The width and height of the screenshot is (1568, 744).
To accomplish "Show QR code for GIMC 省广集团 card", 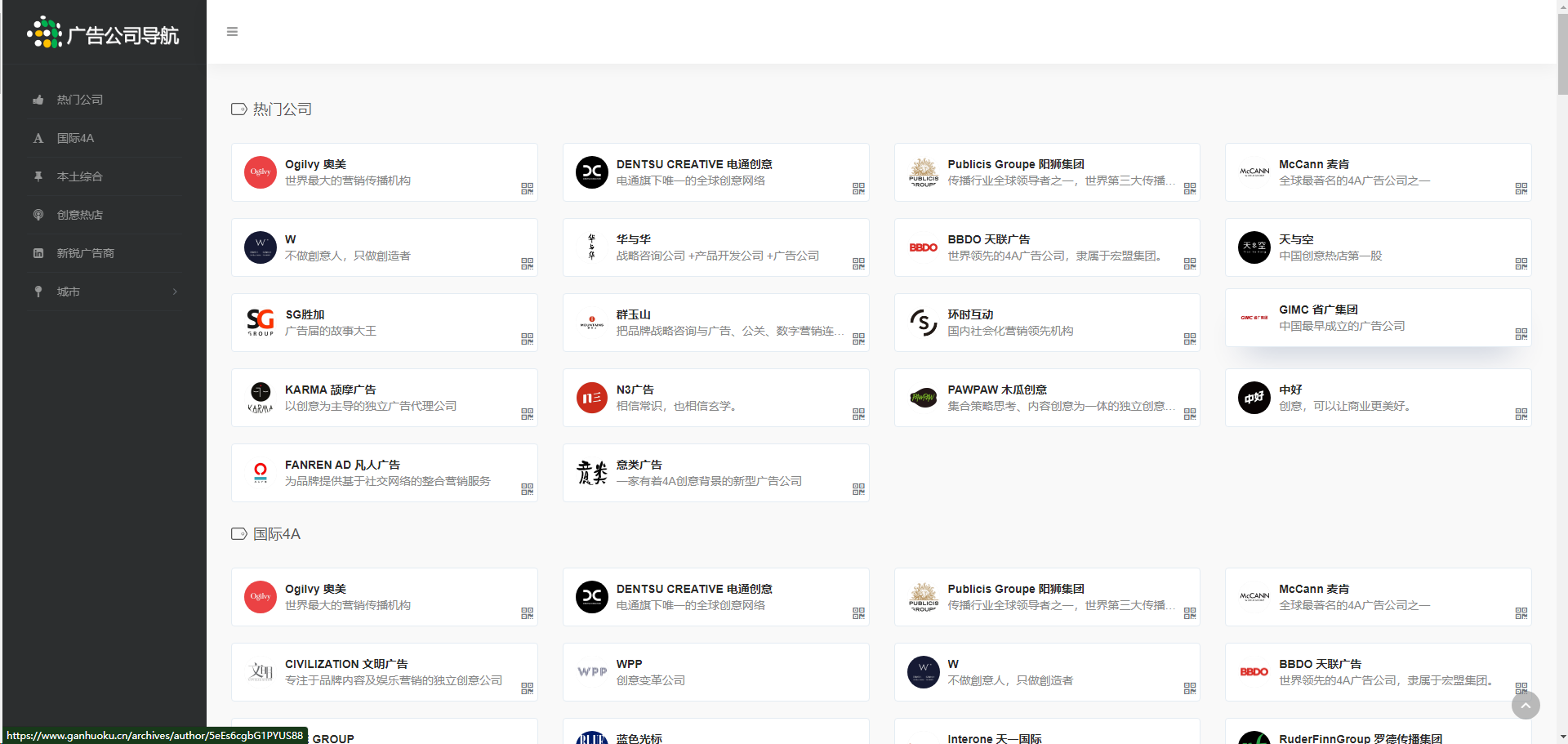I will pyautogui.click(x=1521, y=334).
